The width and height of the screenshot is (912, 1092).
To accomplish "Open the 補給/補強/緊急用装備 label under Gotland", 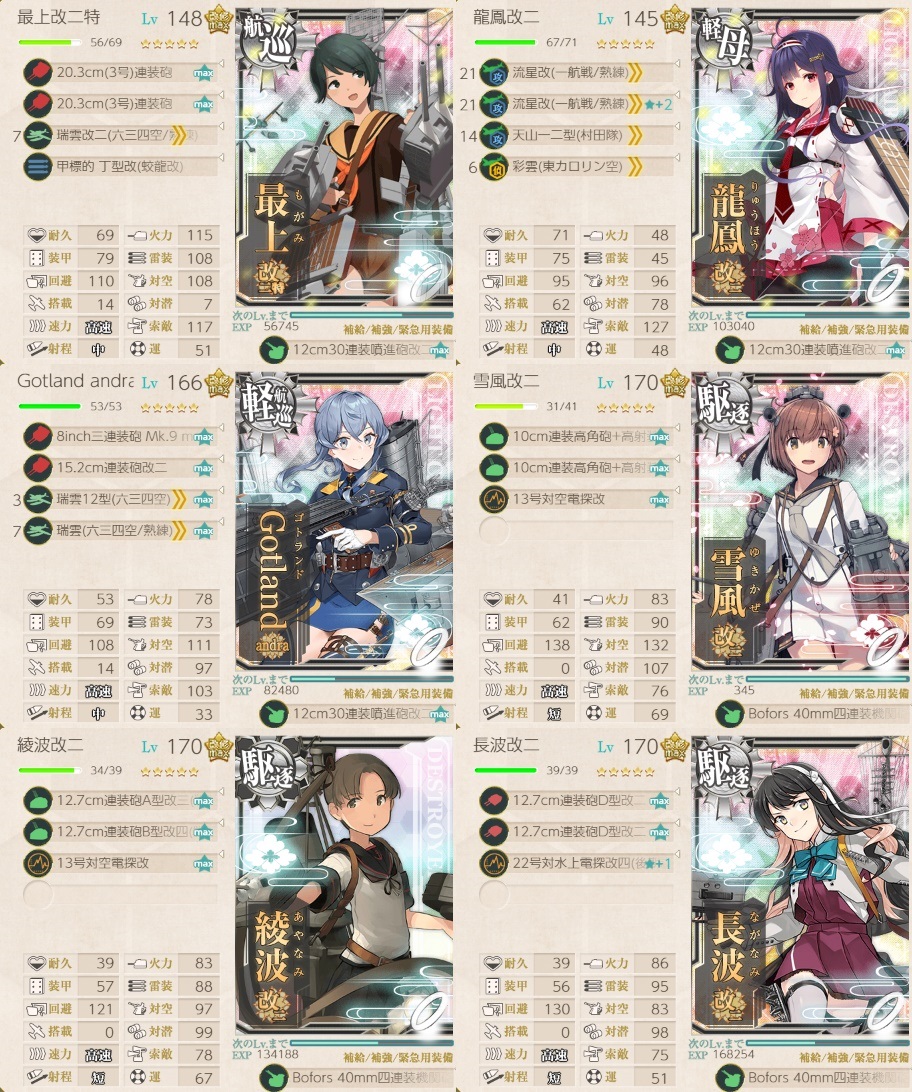I will (x=398, y=694).
